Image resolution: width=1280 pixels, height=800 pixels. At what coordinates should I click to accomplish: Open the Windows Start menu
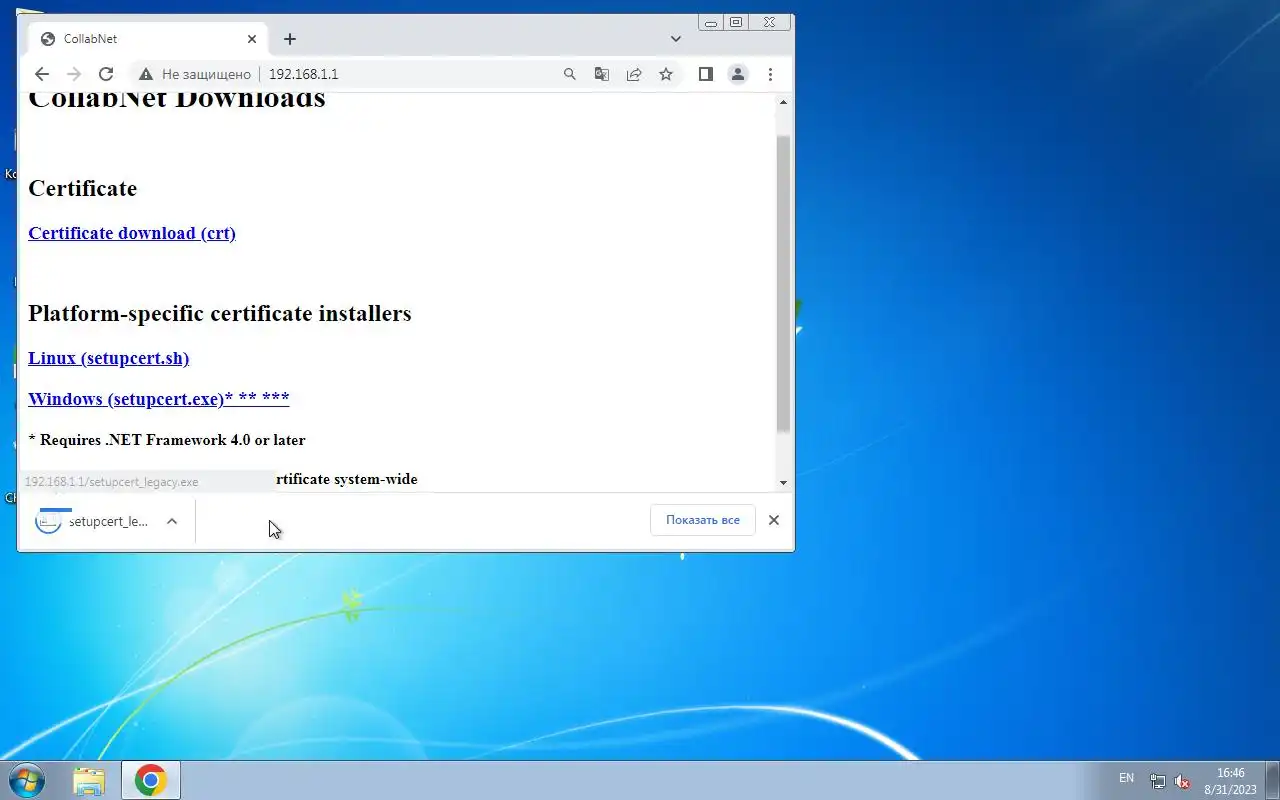[27, 780]
